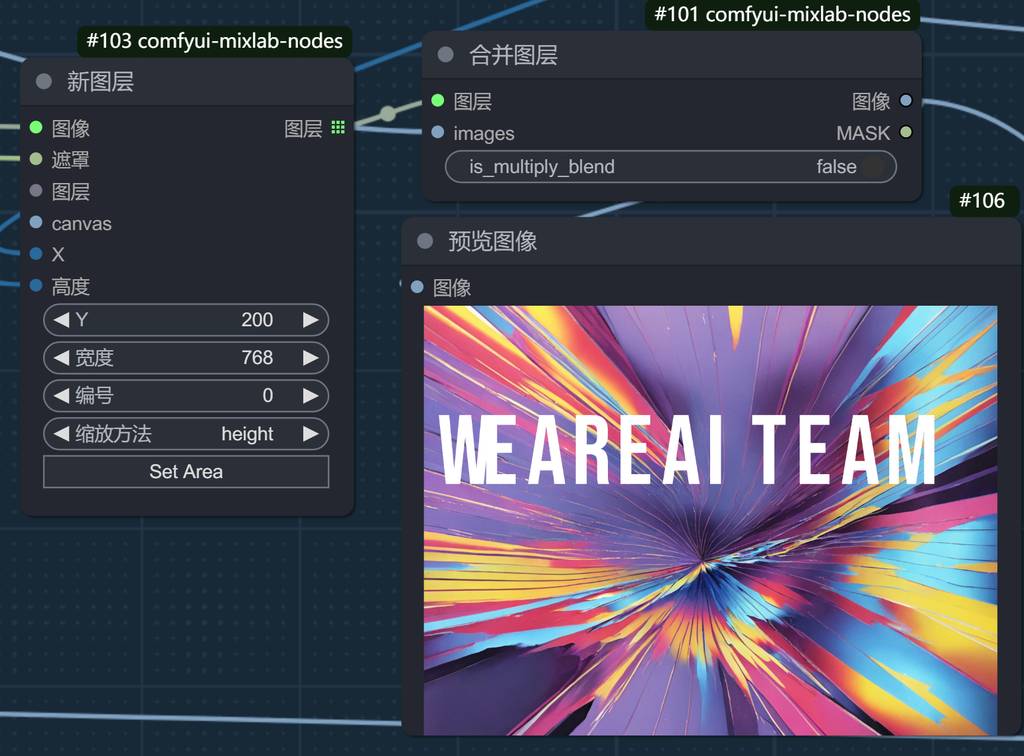Screen dimensions: 1024x756
Task: Click the 宽度 768 value field
Action: 186,358
